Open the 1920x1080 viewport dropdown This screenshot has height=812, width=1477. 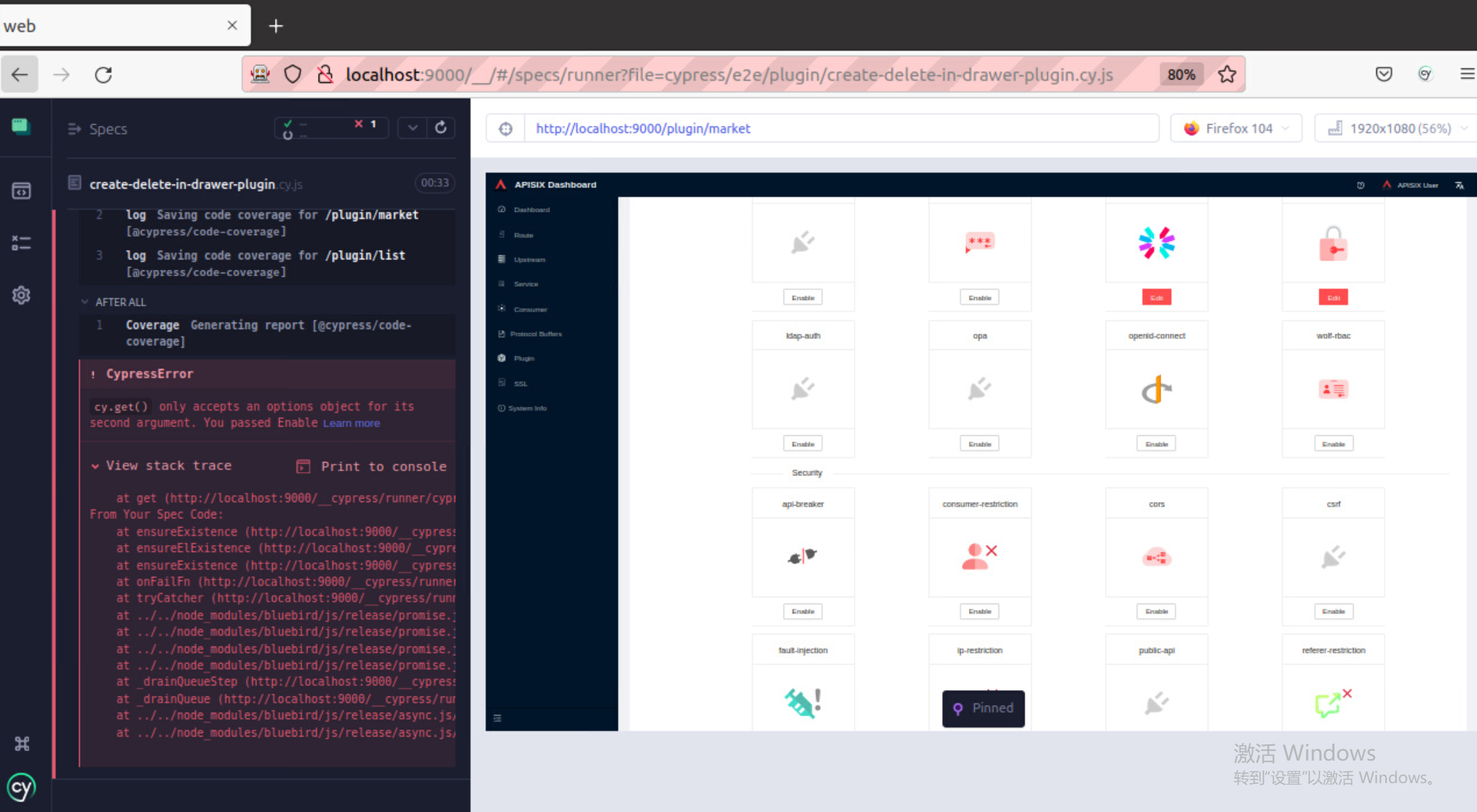tap(1397, 129)
